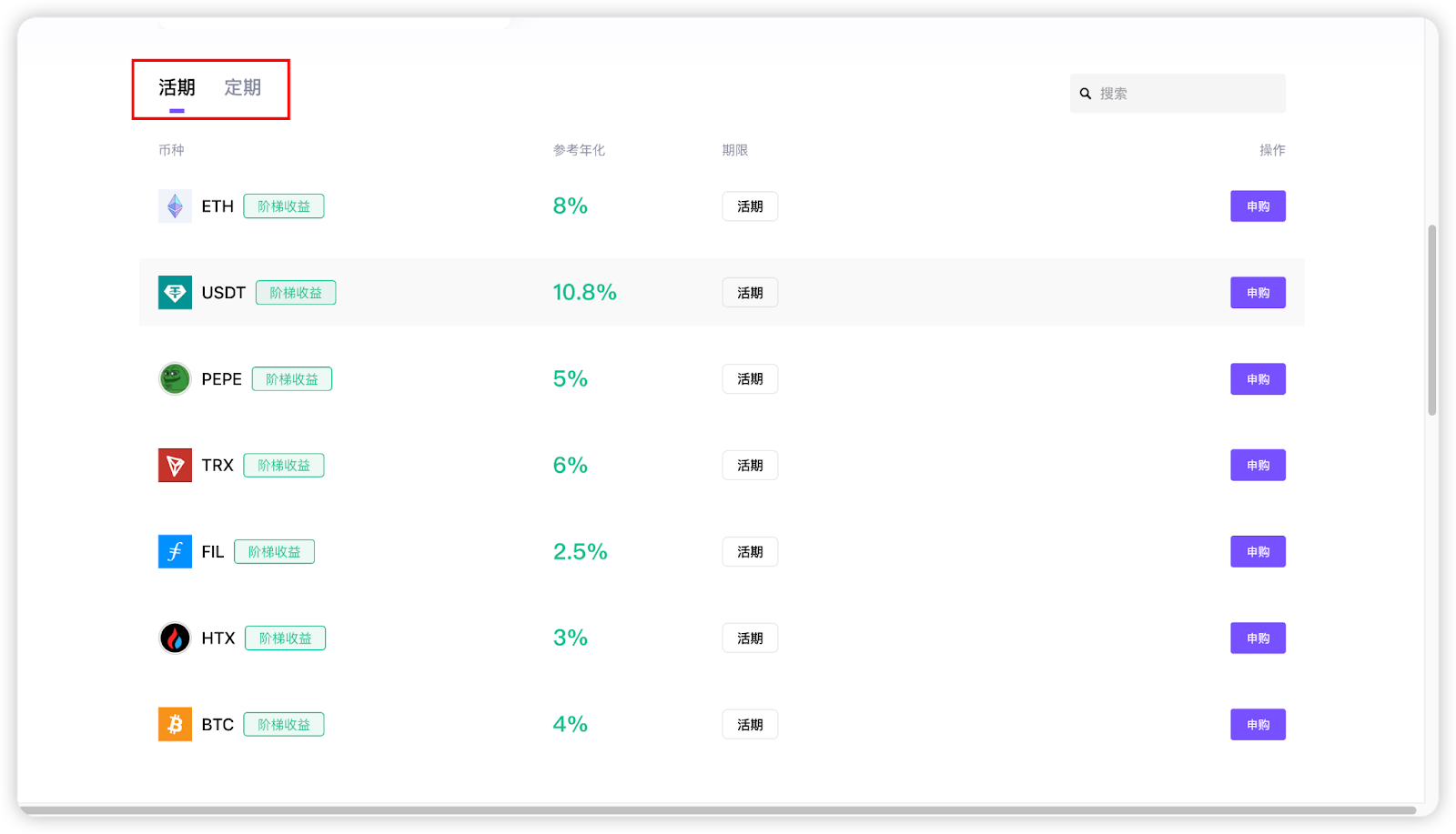The image size is (1456, 834).
Task: Click the red TRX Tron logo
Action: tap(175, 466)
